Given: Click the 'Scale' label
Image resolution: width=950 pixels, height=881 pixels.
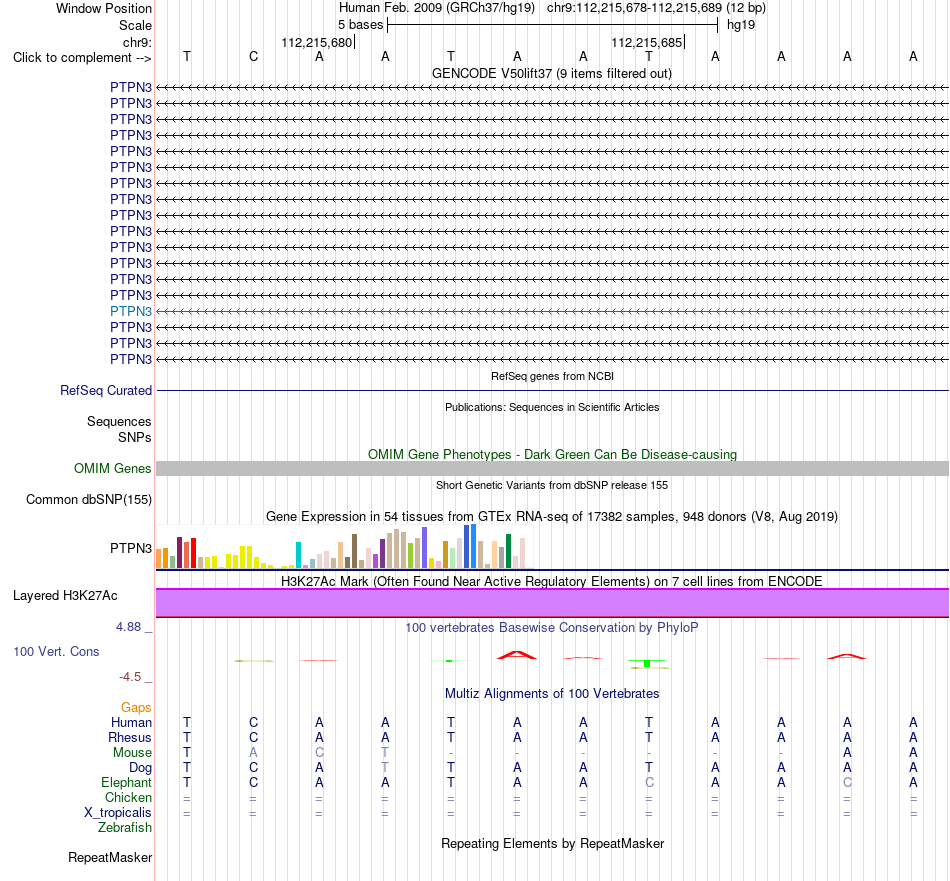Looking at the screenshot, I should click(135, 25).
